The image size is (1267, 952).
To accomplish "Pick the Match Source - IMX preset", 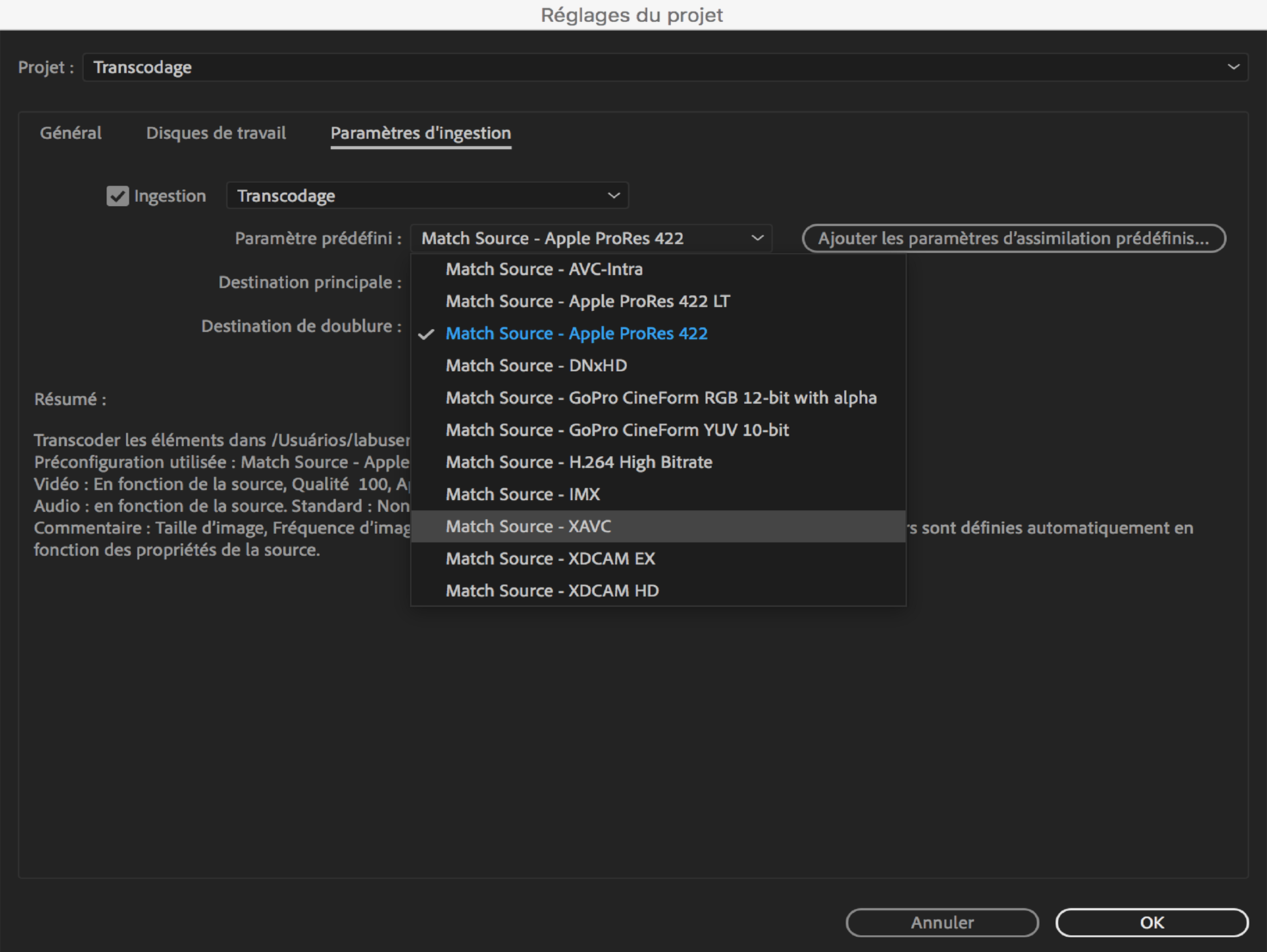I will click(x=522, y=494).
